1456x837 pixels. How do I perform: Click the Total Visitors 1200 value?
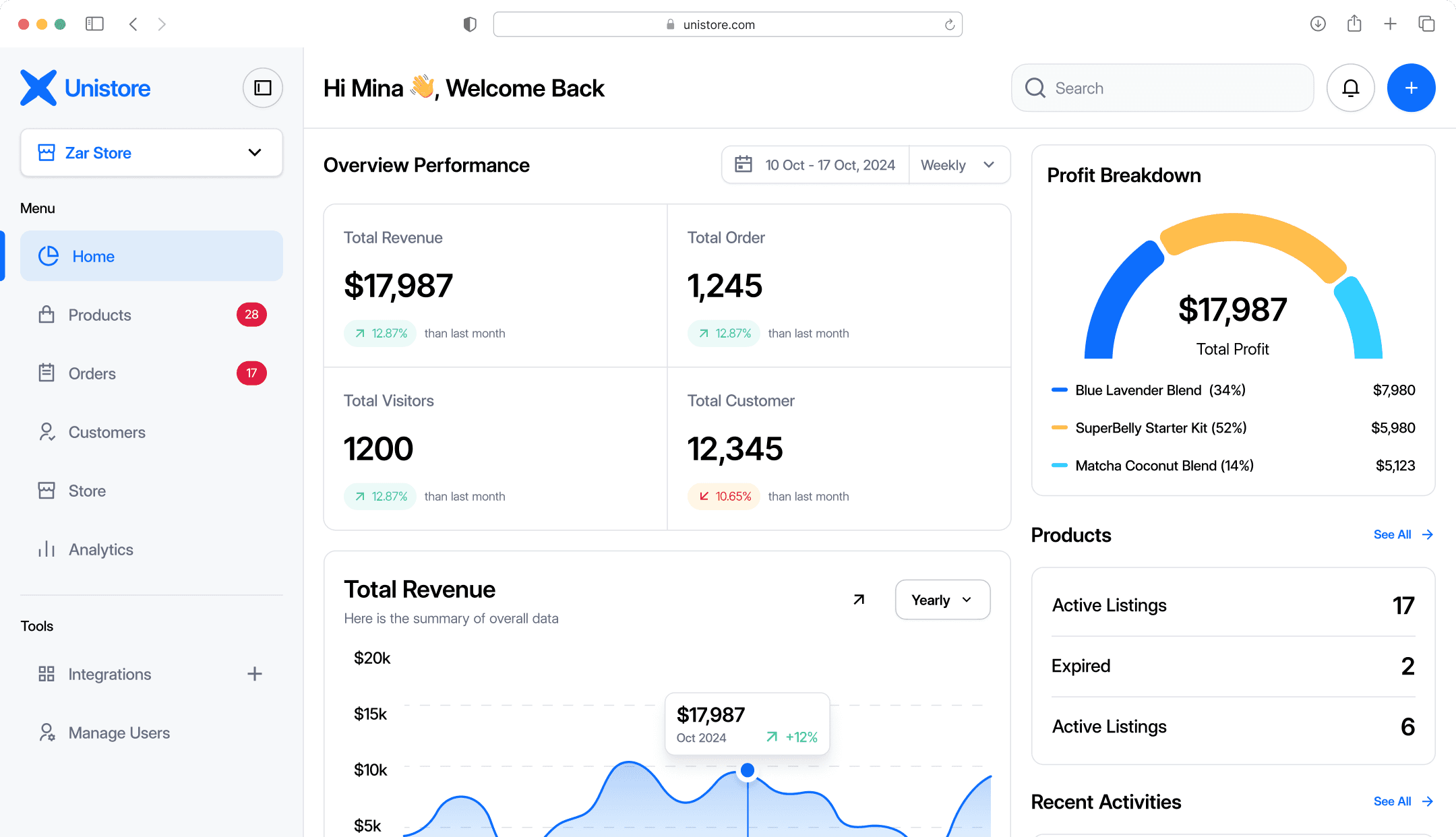378,449
